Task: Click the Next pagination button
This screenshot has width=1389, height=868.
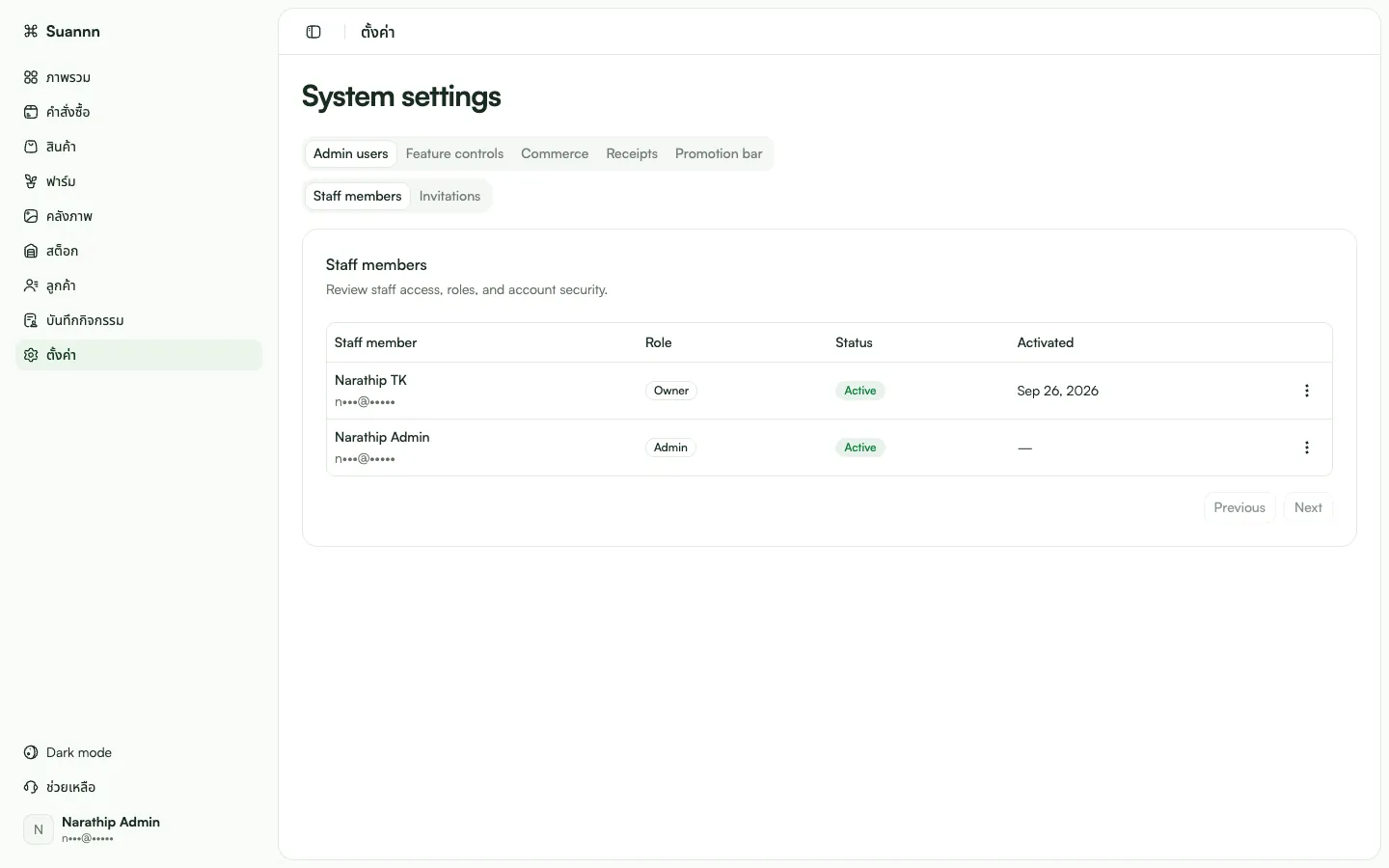Action: point(1308,507)
